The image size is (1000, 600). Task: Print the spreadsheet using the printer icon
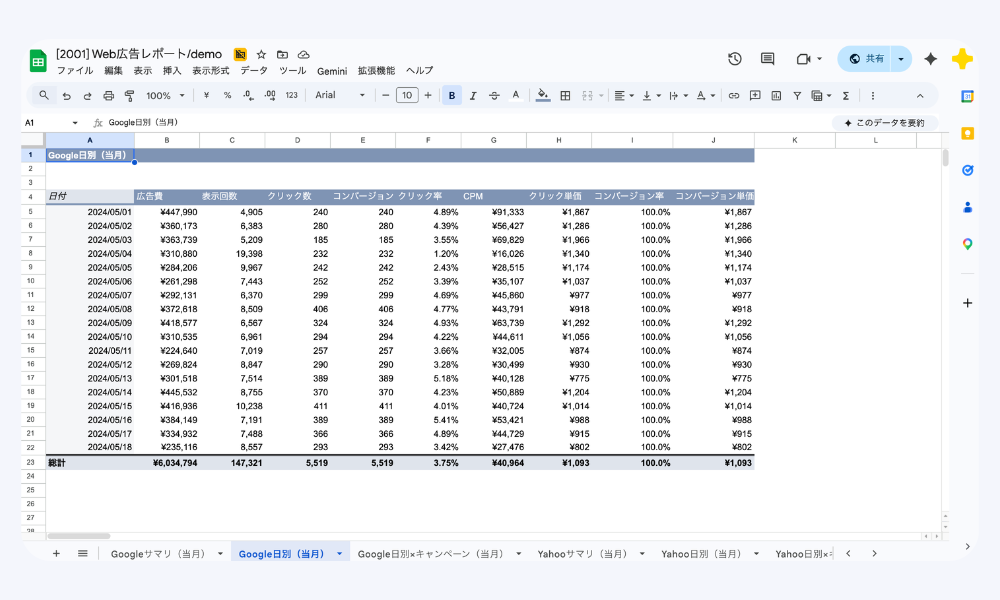click(x=108, y=96)
